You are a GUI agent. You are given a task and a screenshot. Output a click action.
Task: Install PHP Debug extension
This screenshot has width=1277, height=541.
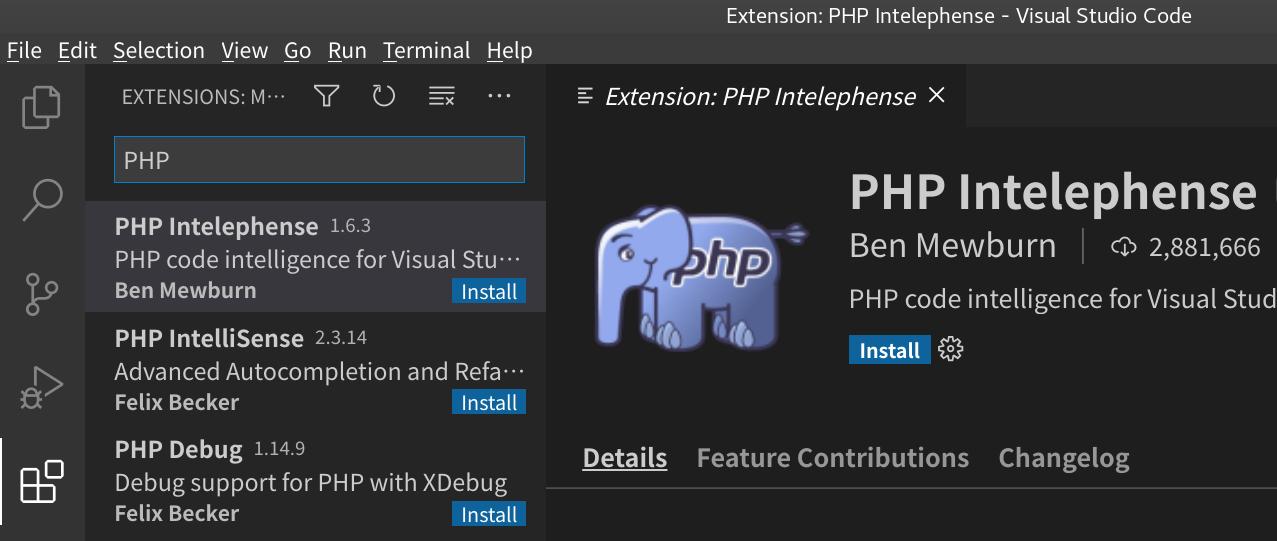(x=489, y=515)
